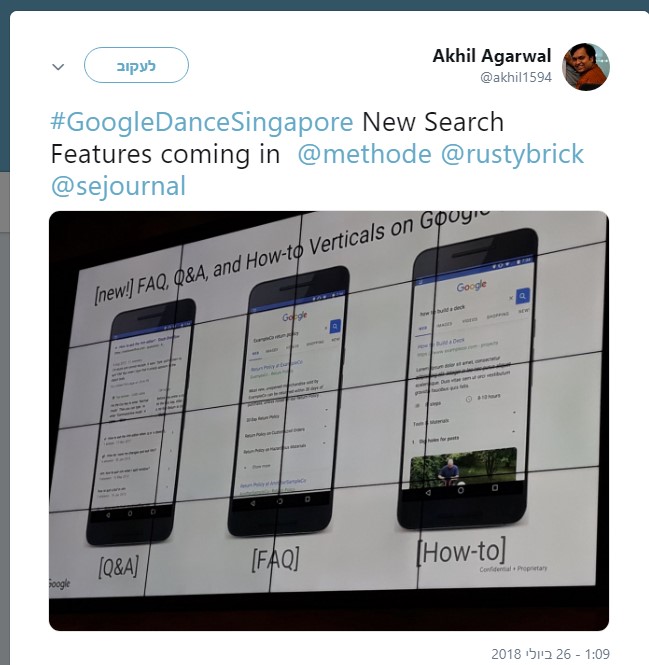Open the @sejournal mention
Viewport: 649px width, 665px height.
tap(118, 186)
